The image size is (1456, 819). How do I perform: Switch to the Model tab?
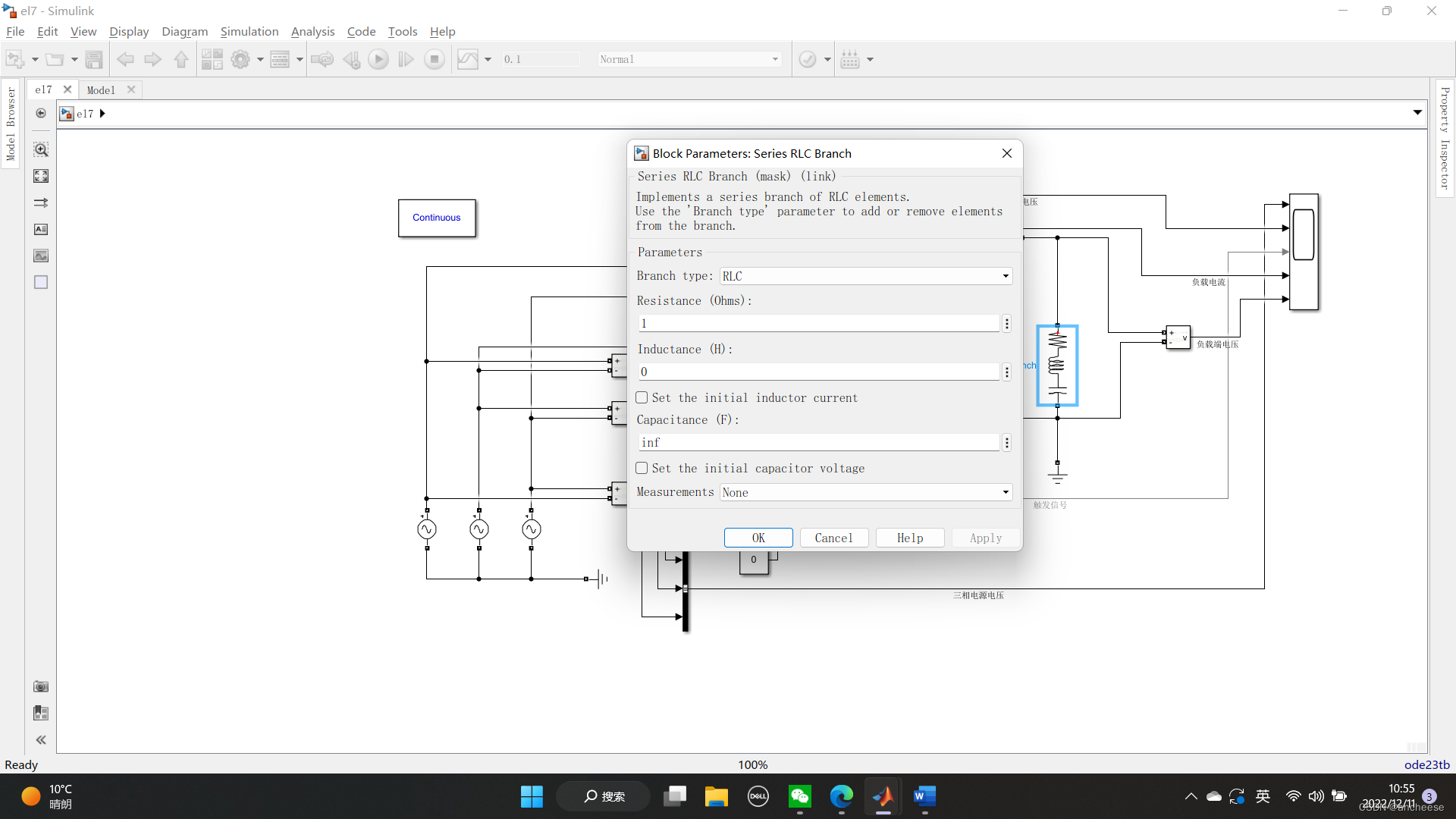click(101, 89)
